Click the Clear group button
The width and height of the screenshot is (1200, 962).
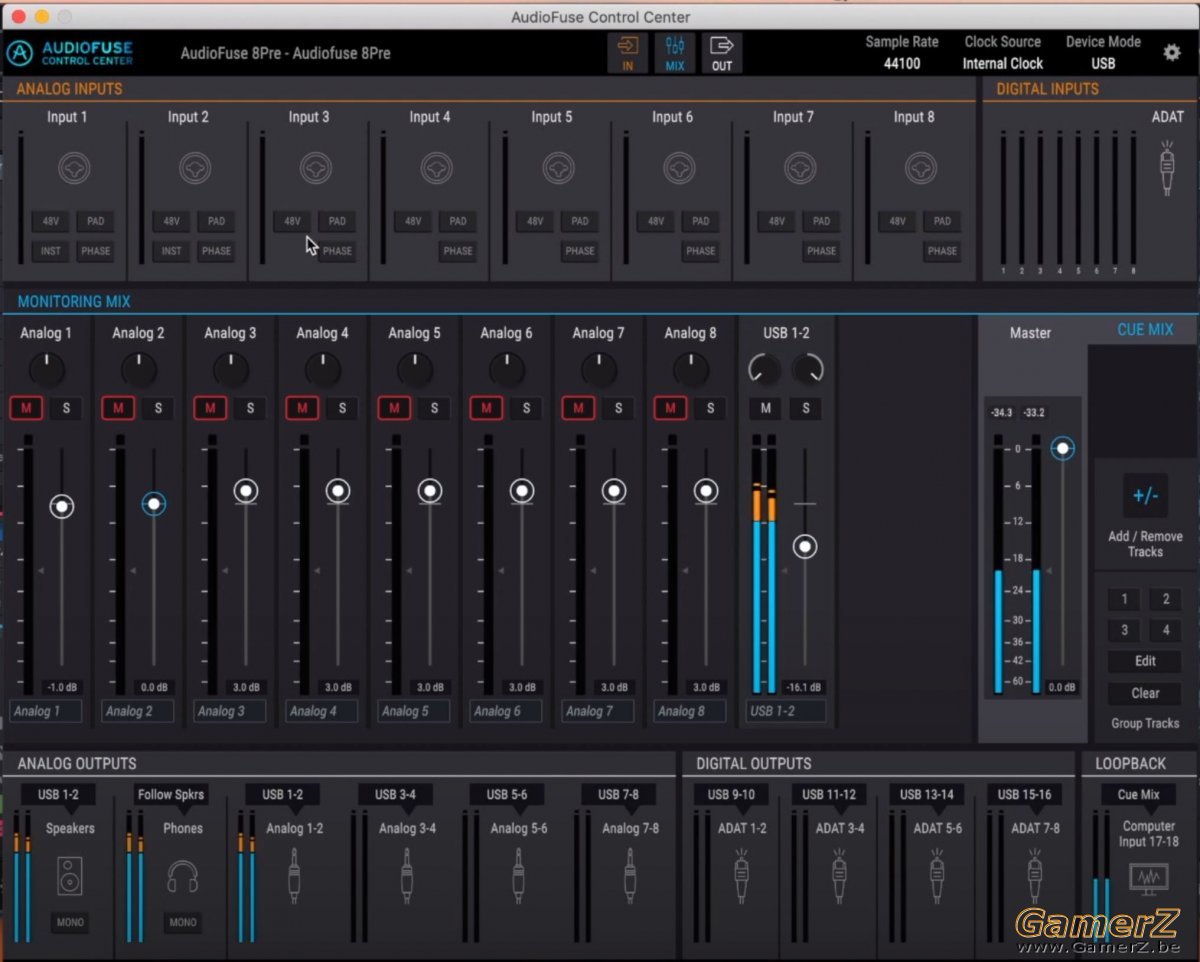click(x=1145, y=693)
